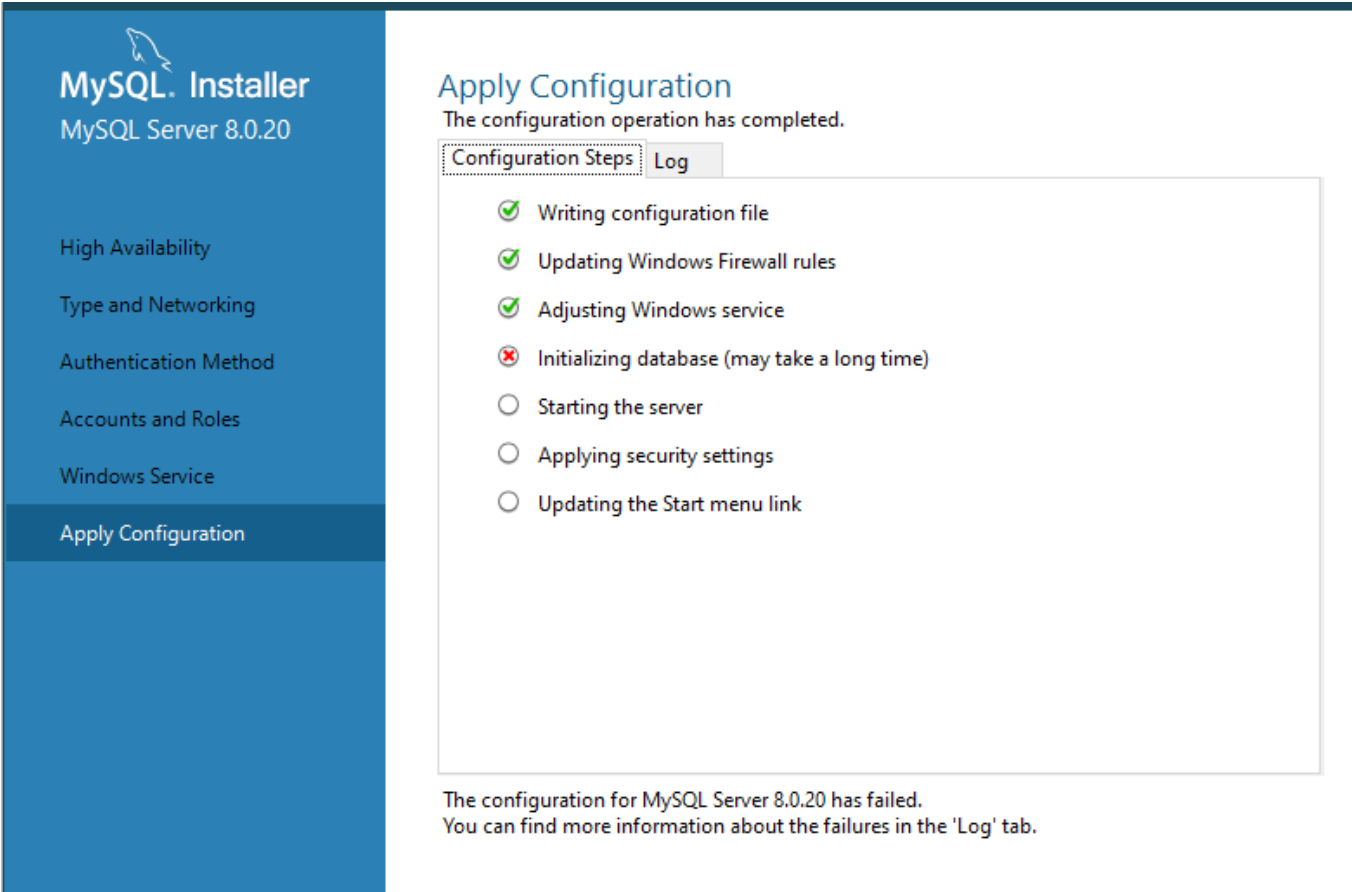Click the configuration failed status message

pos(682,800)
